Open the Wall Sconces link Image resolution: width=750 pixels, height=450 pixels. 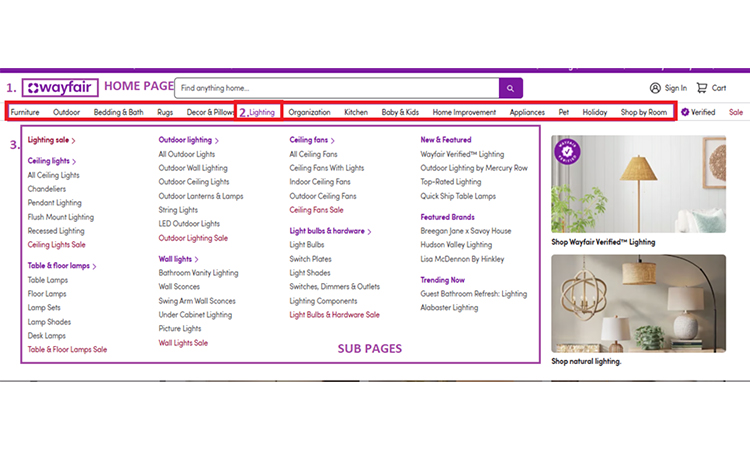pyautogui.click(x=179, y=286)
